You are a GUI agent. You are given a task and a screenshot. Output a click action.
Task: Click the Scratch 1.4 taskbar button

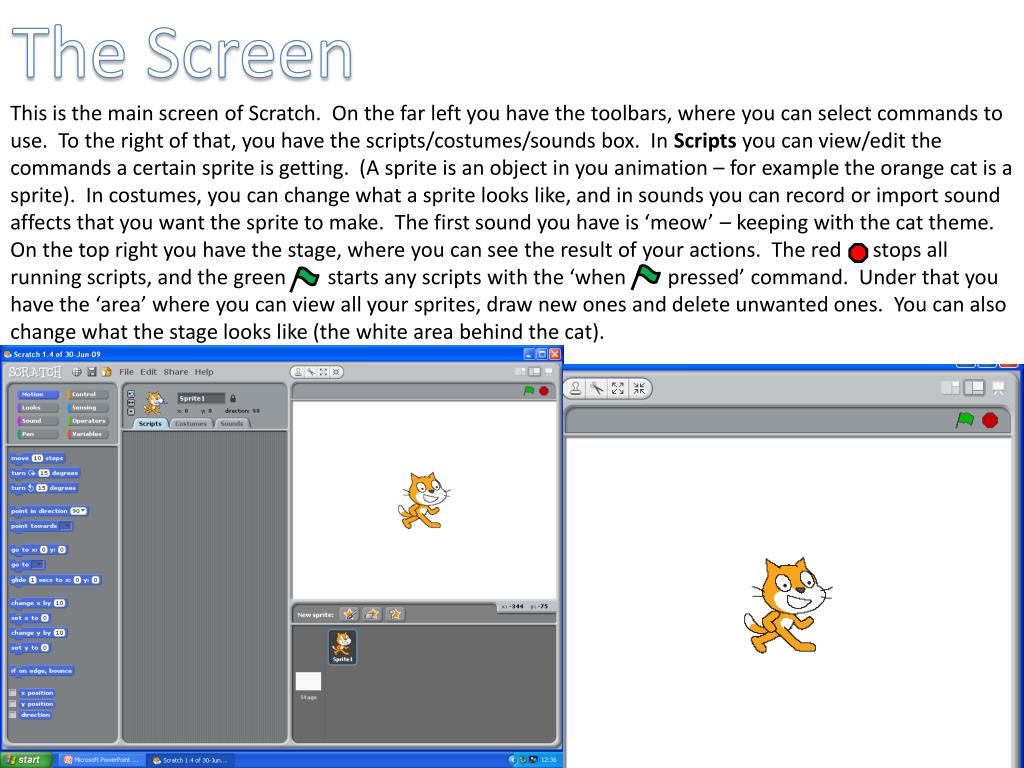pyautogui.click(x=189, y=760)
